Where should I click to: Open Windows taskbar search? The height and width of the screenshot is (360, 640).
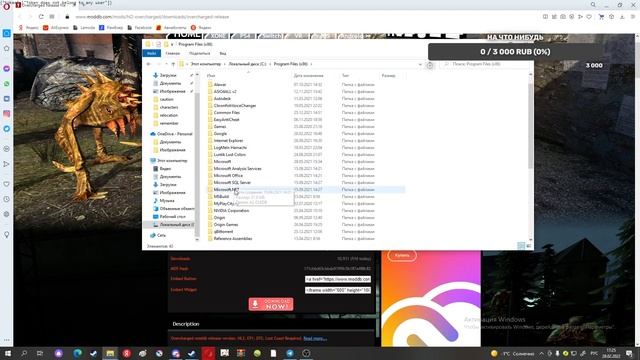pos(24,353)
